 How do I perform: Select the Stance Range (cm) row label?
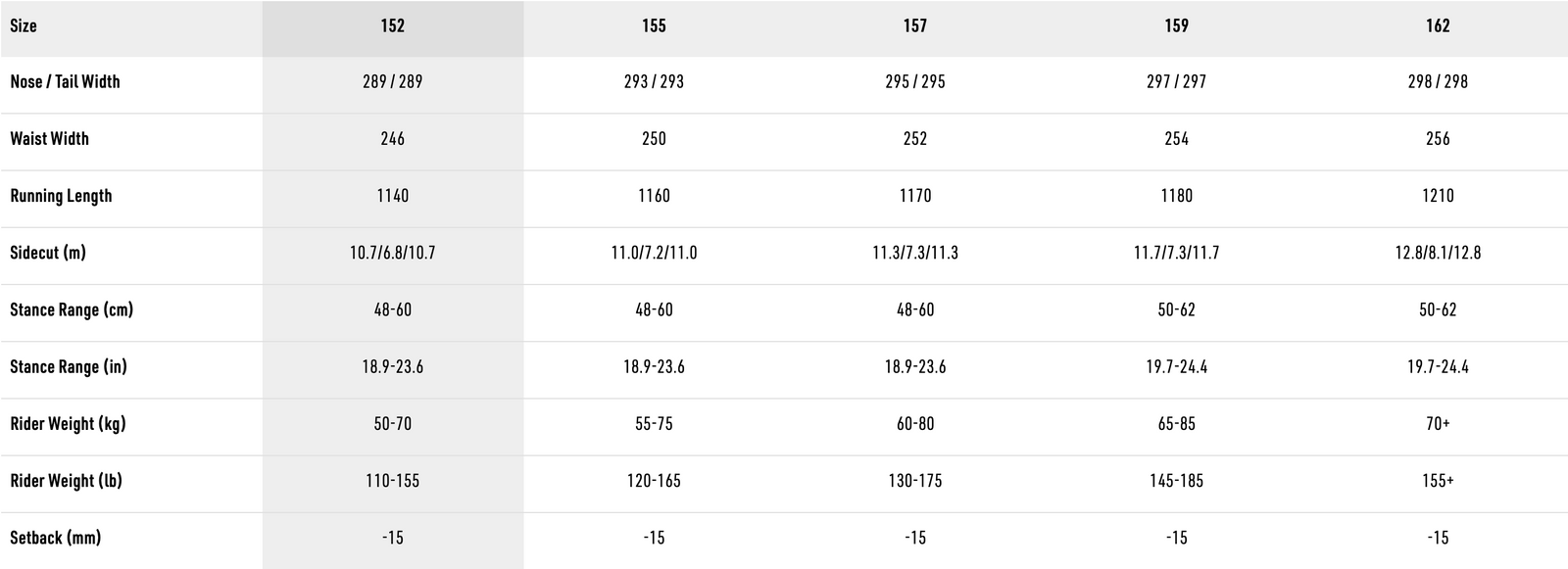(72, 309)
